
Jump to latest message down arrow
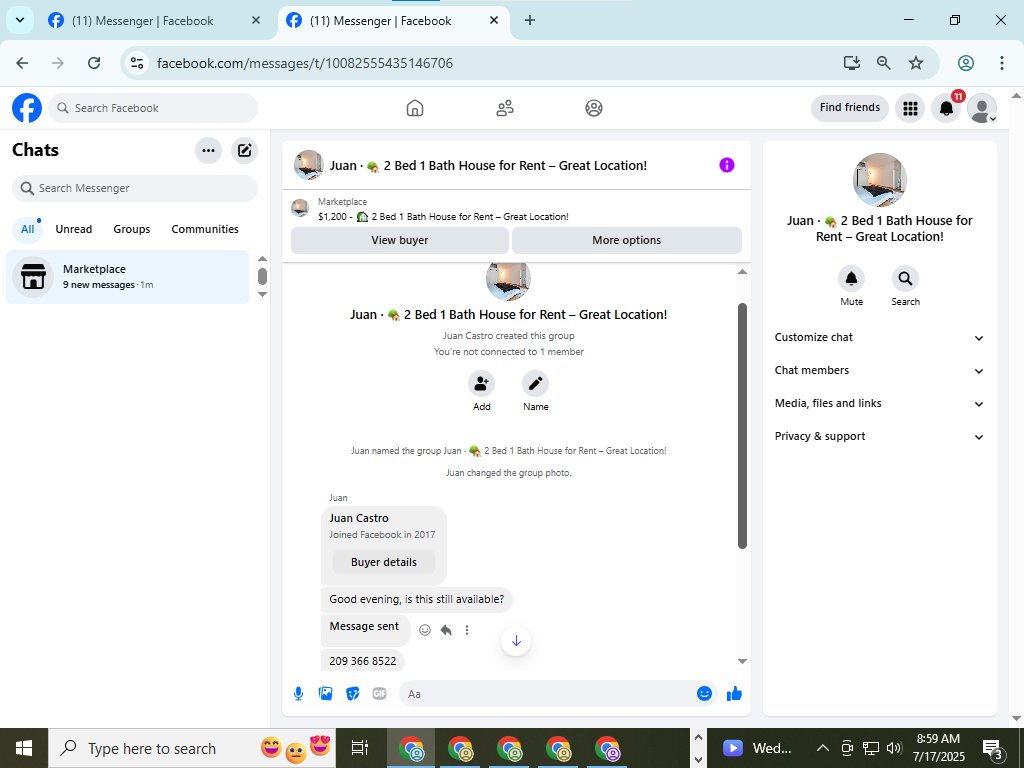tap(516, 641)
